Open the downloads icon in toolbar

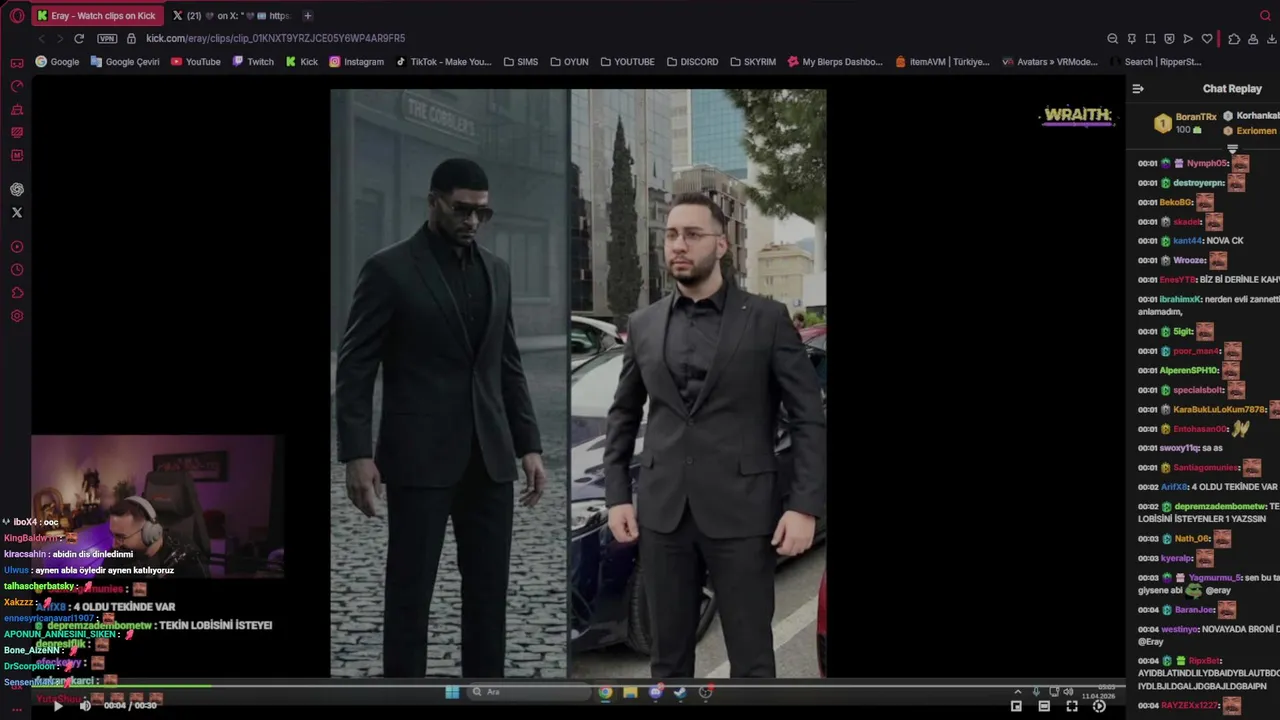pos(1272,39)
